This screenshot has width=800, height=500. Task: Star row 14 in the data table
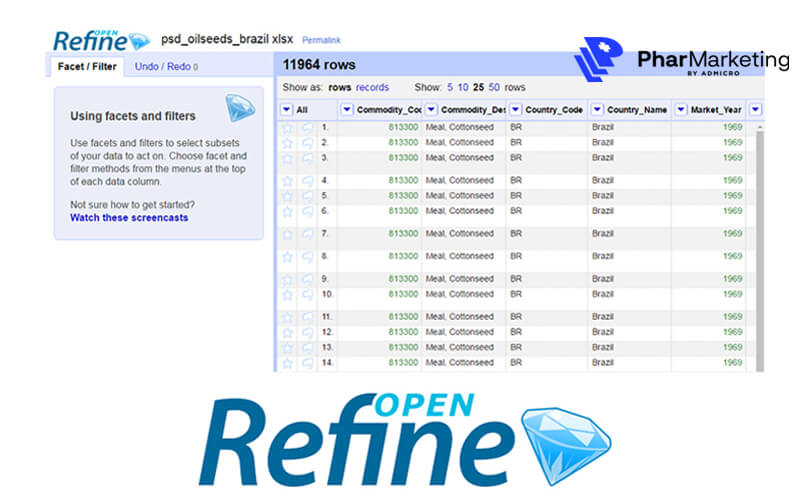[x=287, y=363]
